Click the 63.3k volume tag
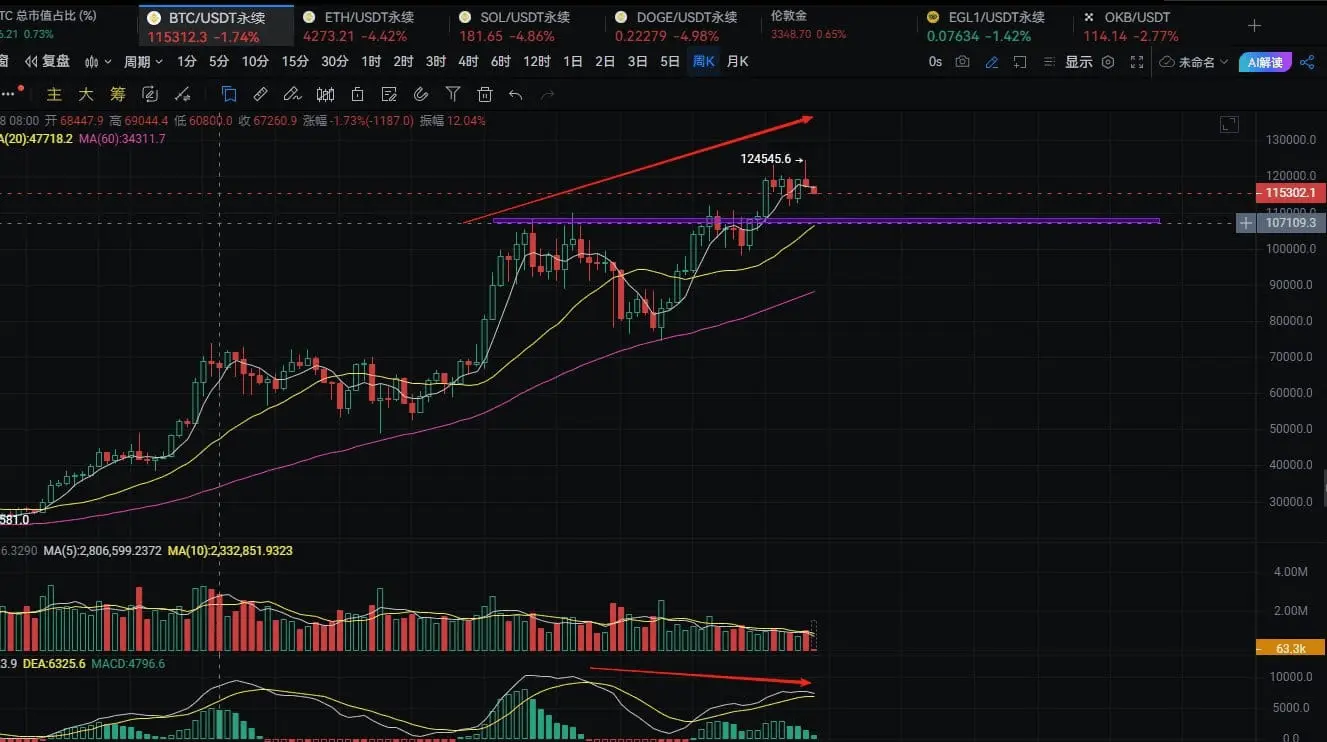 (1290, 649)
